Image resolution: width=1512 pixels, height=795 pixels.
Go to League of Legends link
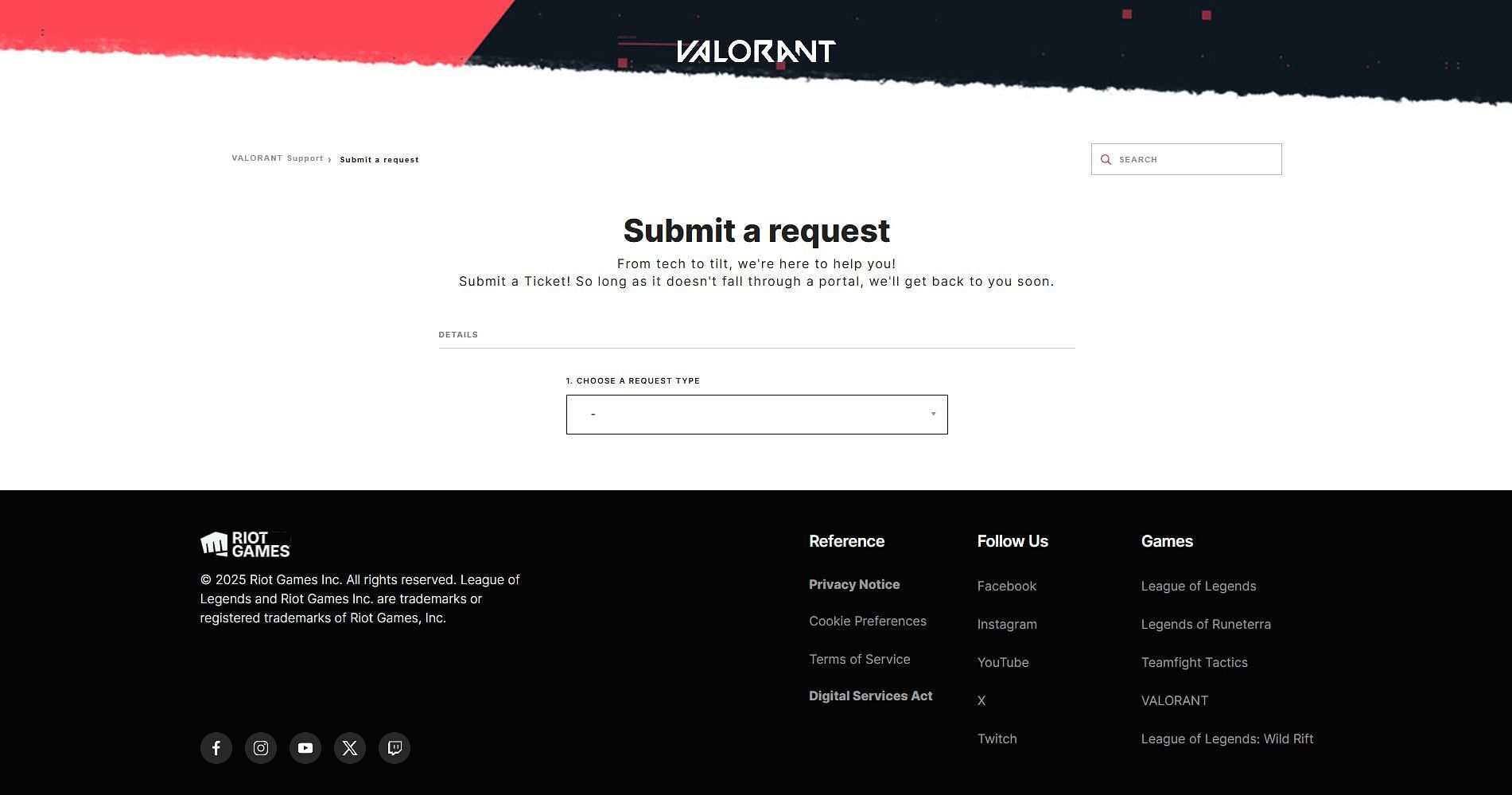pos(1199,587)
